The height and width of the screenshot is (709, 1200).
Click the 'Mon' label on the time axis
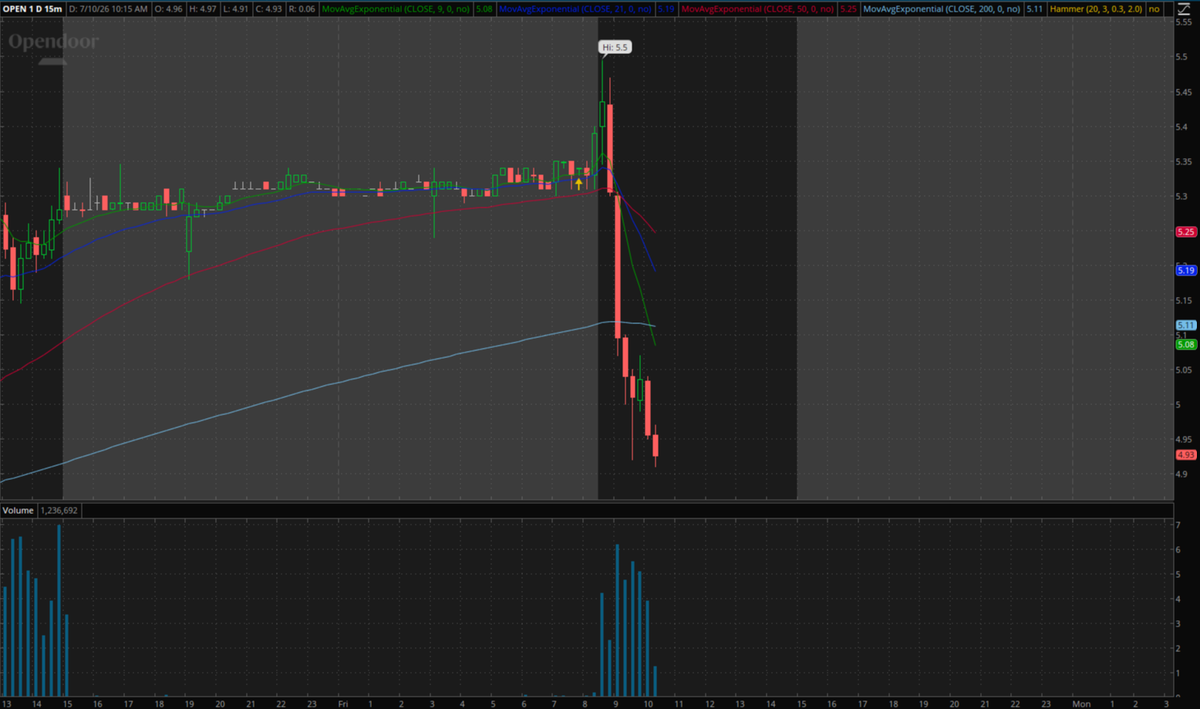click(x=1081, y=704)
